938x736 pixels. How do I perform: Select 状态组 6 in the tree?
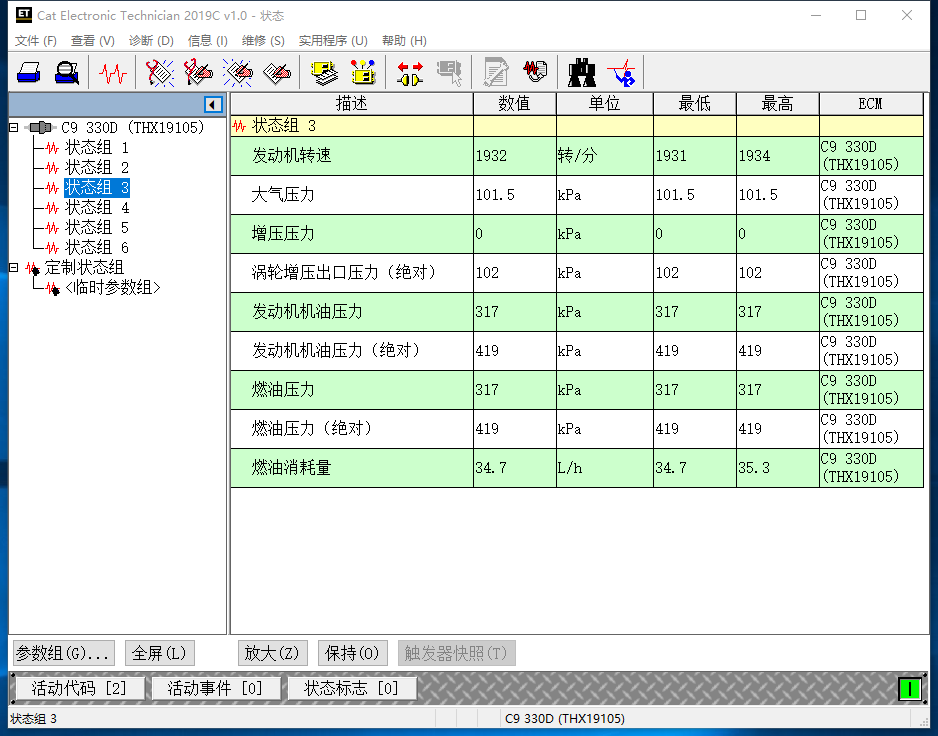tap(97, 248)
